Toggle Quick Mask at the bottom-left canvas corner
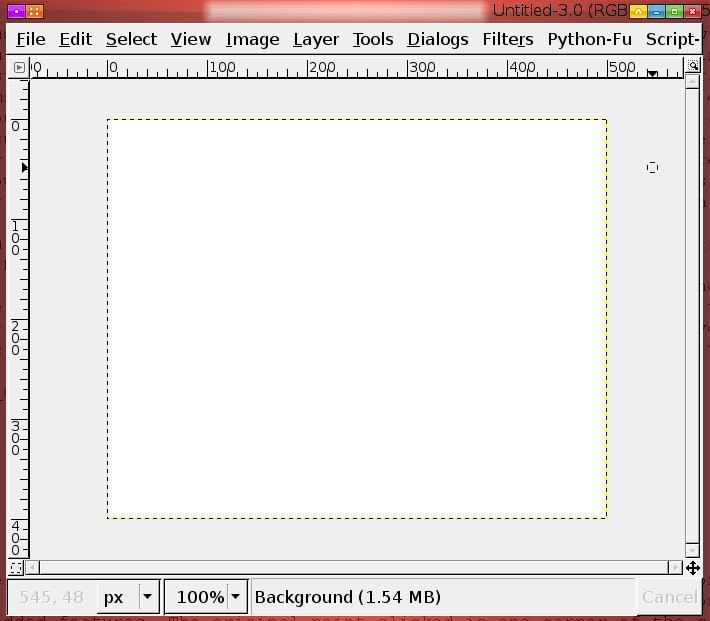The image size is (710, 621). [x=16, y=568]
